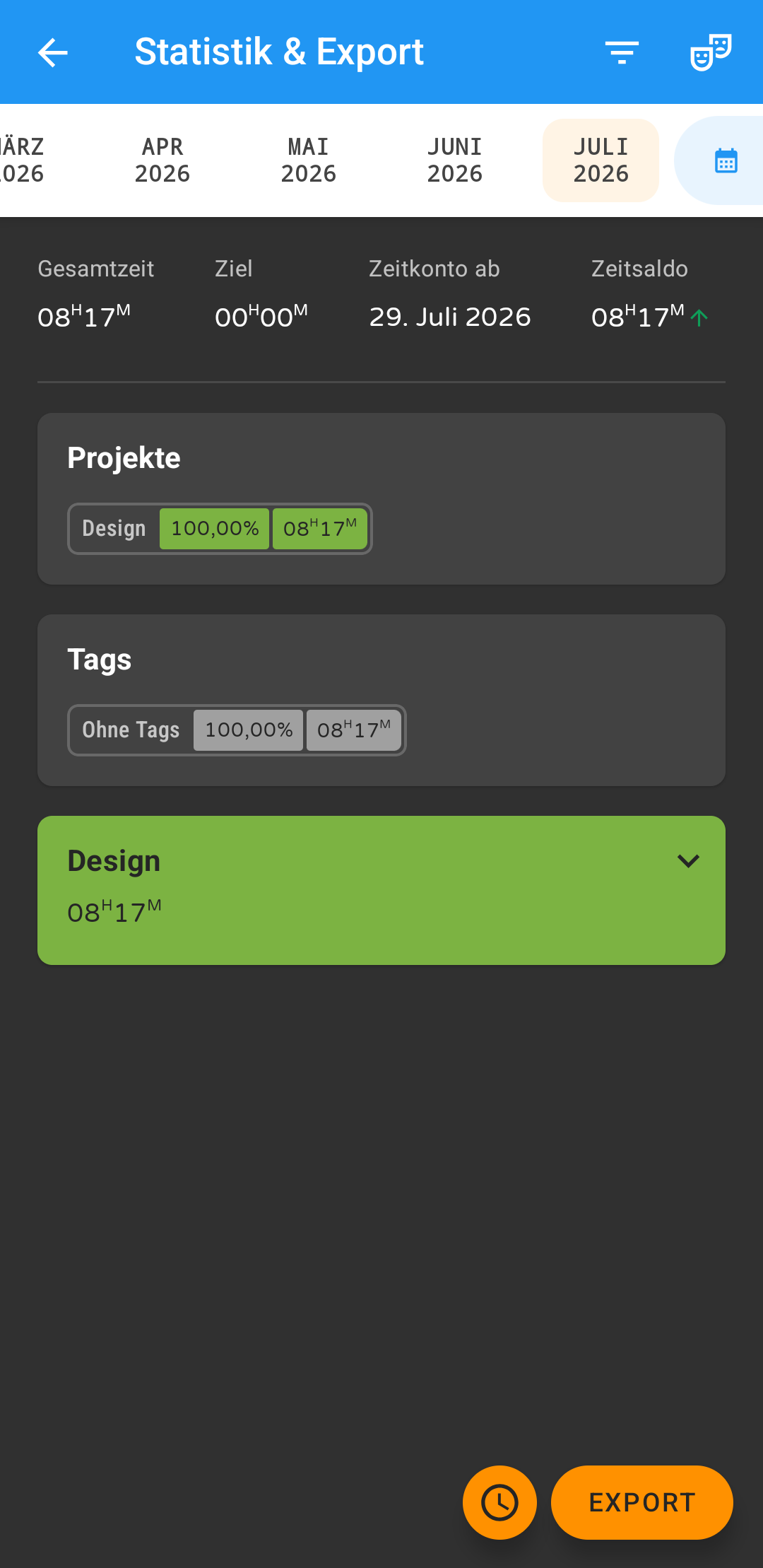This screenshot has height=1568, width=763.
Task: Tap the back arrow icon
Action: [x=53, y=52]
